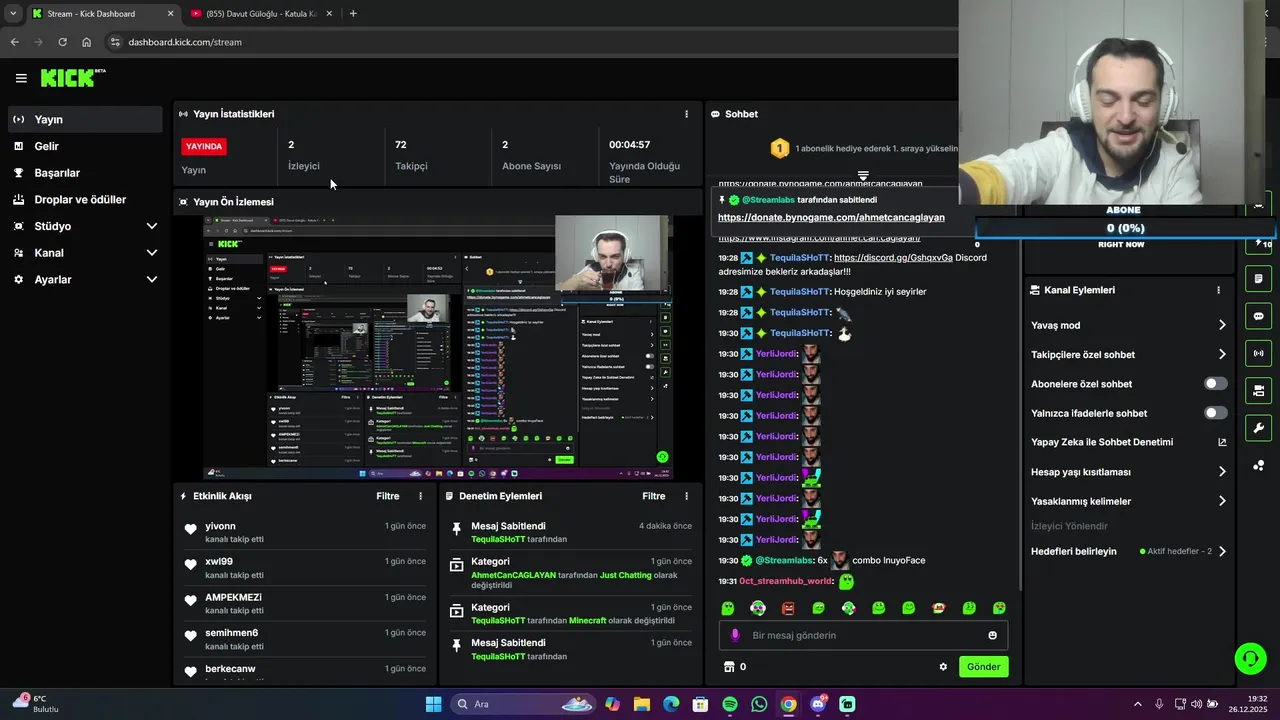Click TequilaSHoTT in Hoşgeldiniz iyi seyirler message
Screen dimensions: 1280x720
coord(799,292)
